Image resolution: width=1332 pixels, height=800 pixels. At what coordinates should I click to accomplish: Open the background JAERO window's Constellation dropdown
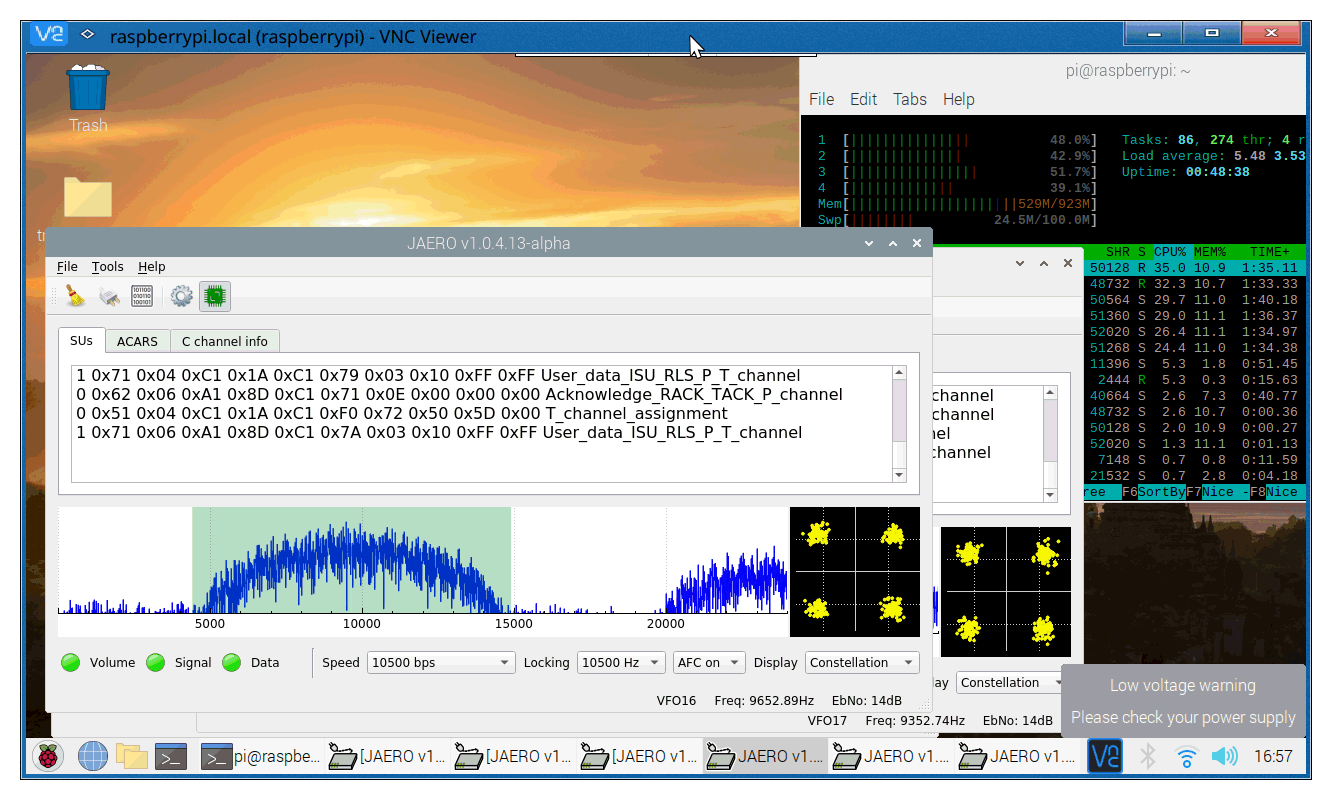(1010, 682)
